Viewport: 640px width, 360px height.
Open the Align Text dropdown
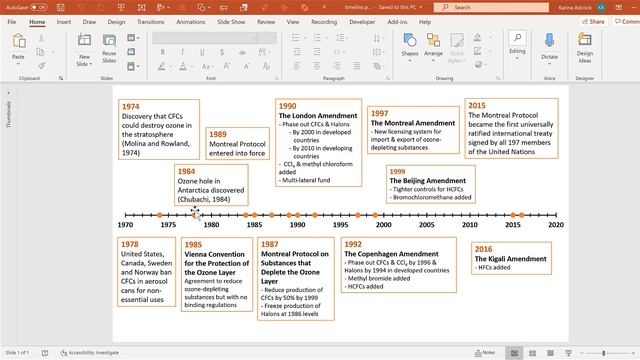click(378, 52)
